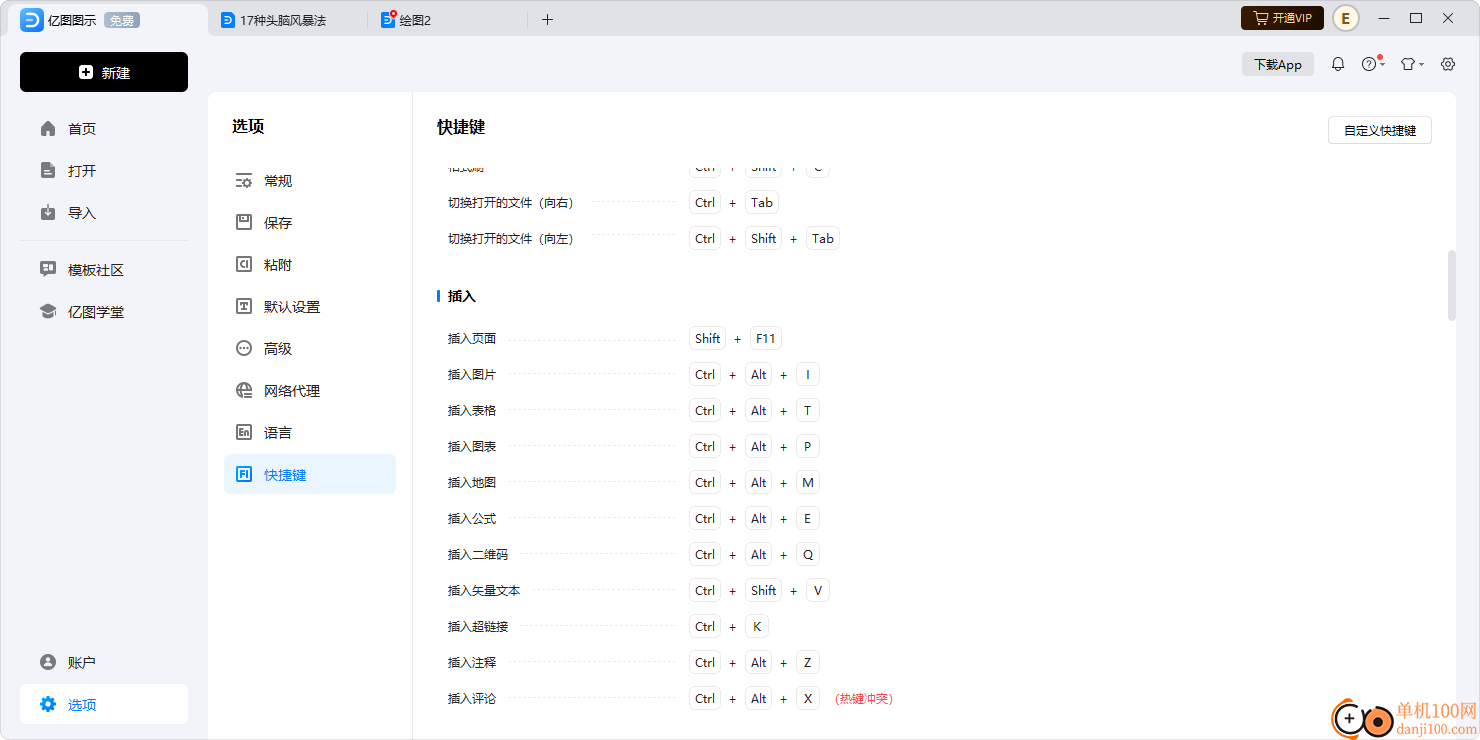Click the 插入二维码 shortcut label
Image resolution: width=1480 pixels, height=740 pixels.
(x=478, y=555)
